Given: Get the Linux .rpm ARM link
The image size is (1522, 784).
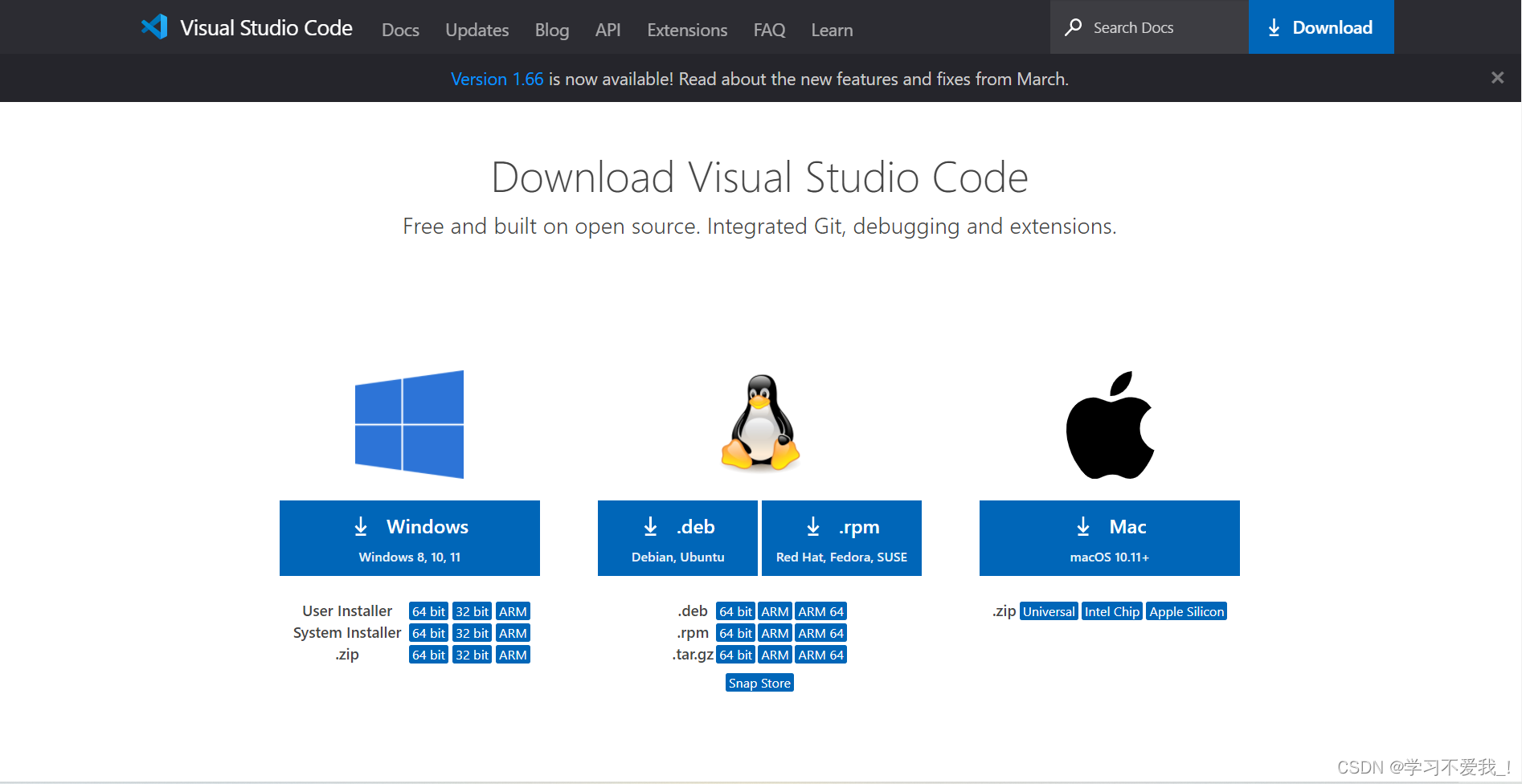Looking at the screenshot, I should click(x=775, y=633).
